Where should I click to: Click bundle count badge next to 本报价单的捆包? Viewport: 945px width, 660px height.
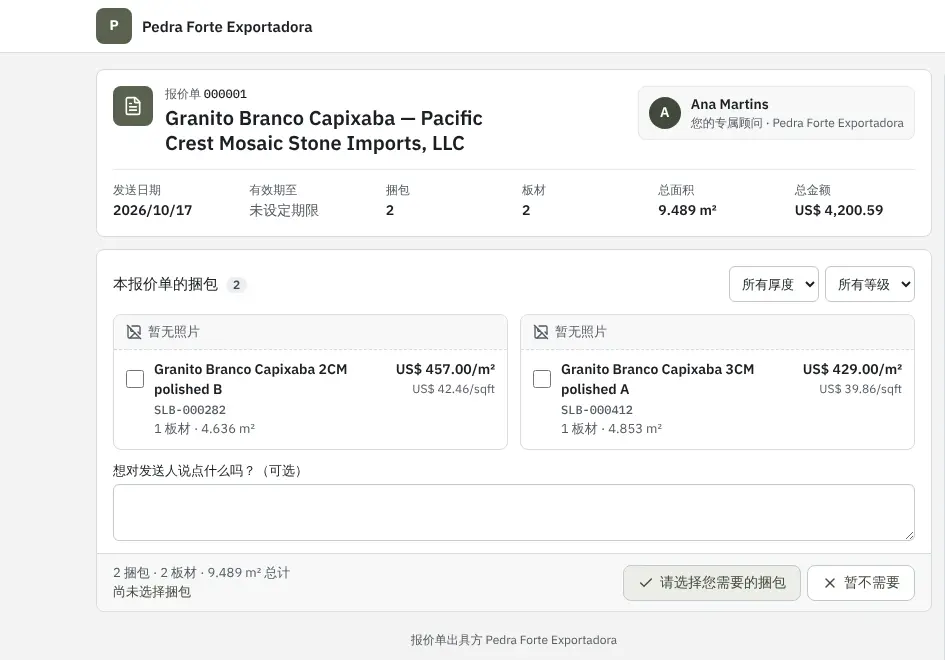click(x=236, y=285)
